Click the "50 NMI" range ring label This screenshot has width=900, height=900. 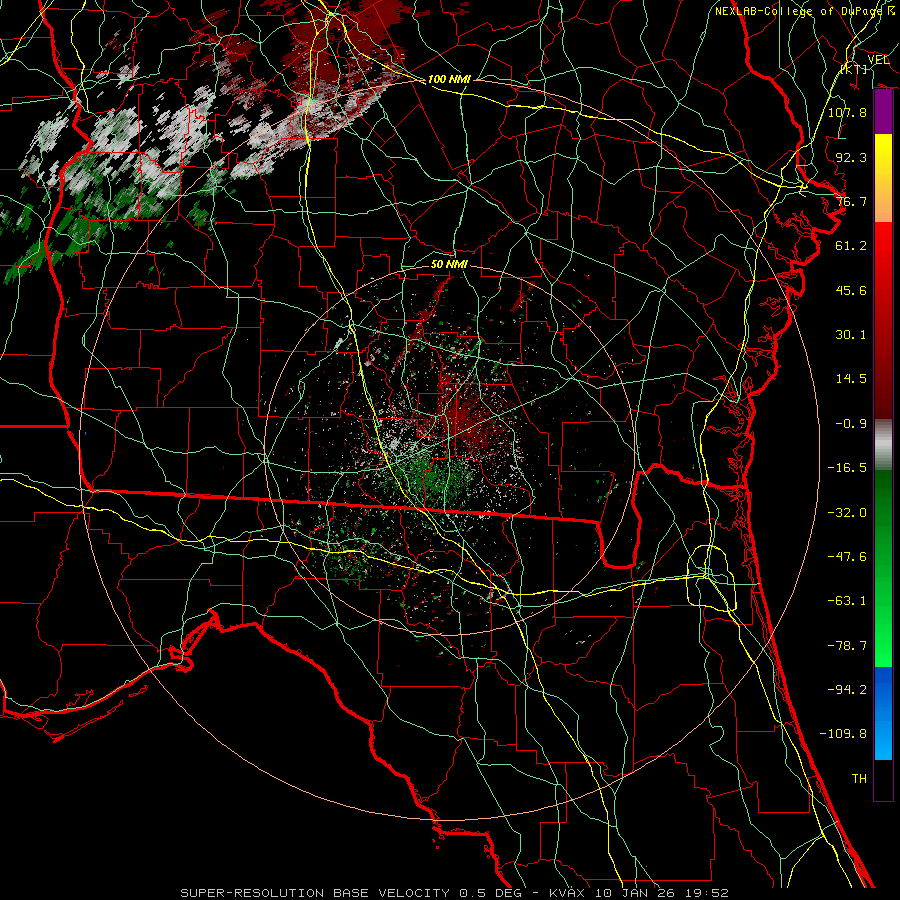click(x=449, y=264)
